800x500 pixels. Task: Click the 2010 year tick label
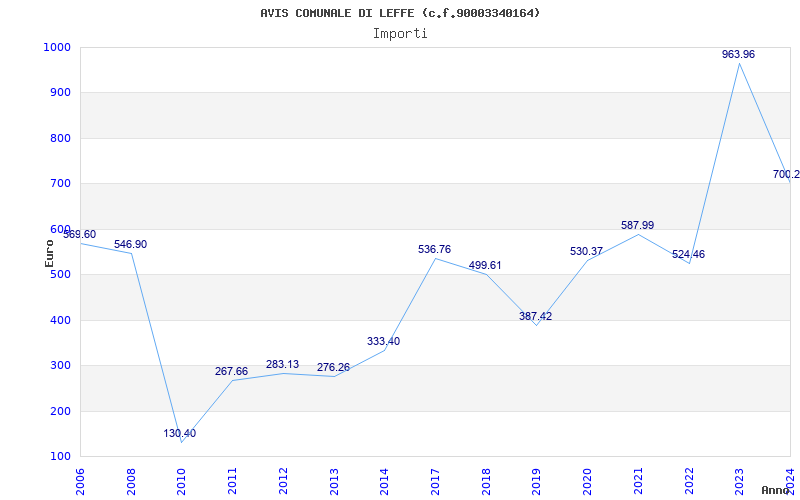click(x=181, y=482)
